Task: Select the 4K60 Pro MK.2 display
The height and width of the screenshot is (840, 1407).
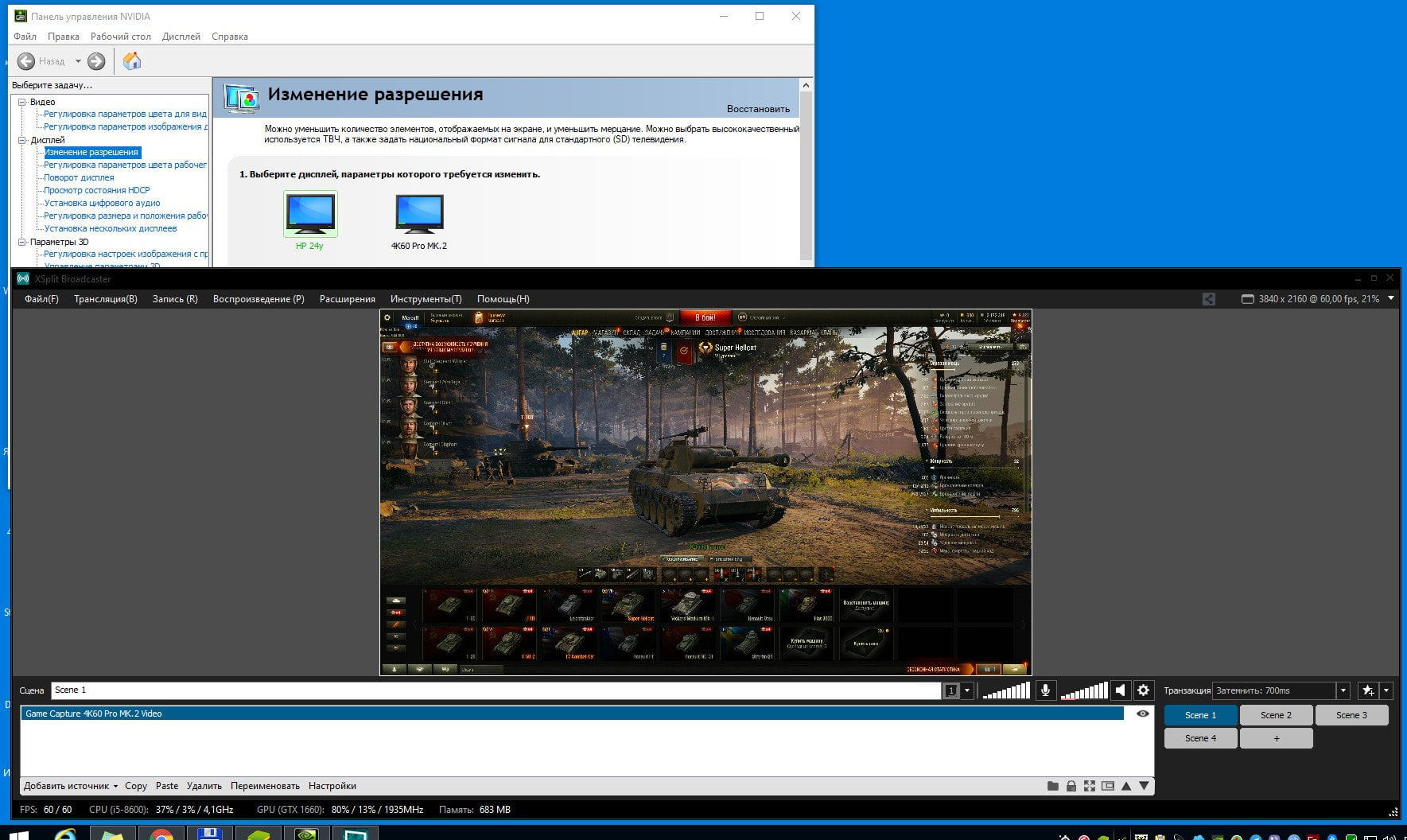Action: (x=419, y=220)
